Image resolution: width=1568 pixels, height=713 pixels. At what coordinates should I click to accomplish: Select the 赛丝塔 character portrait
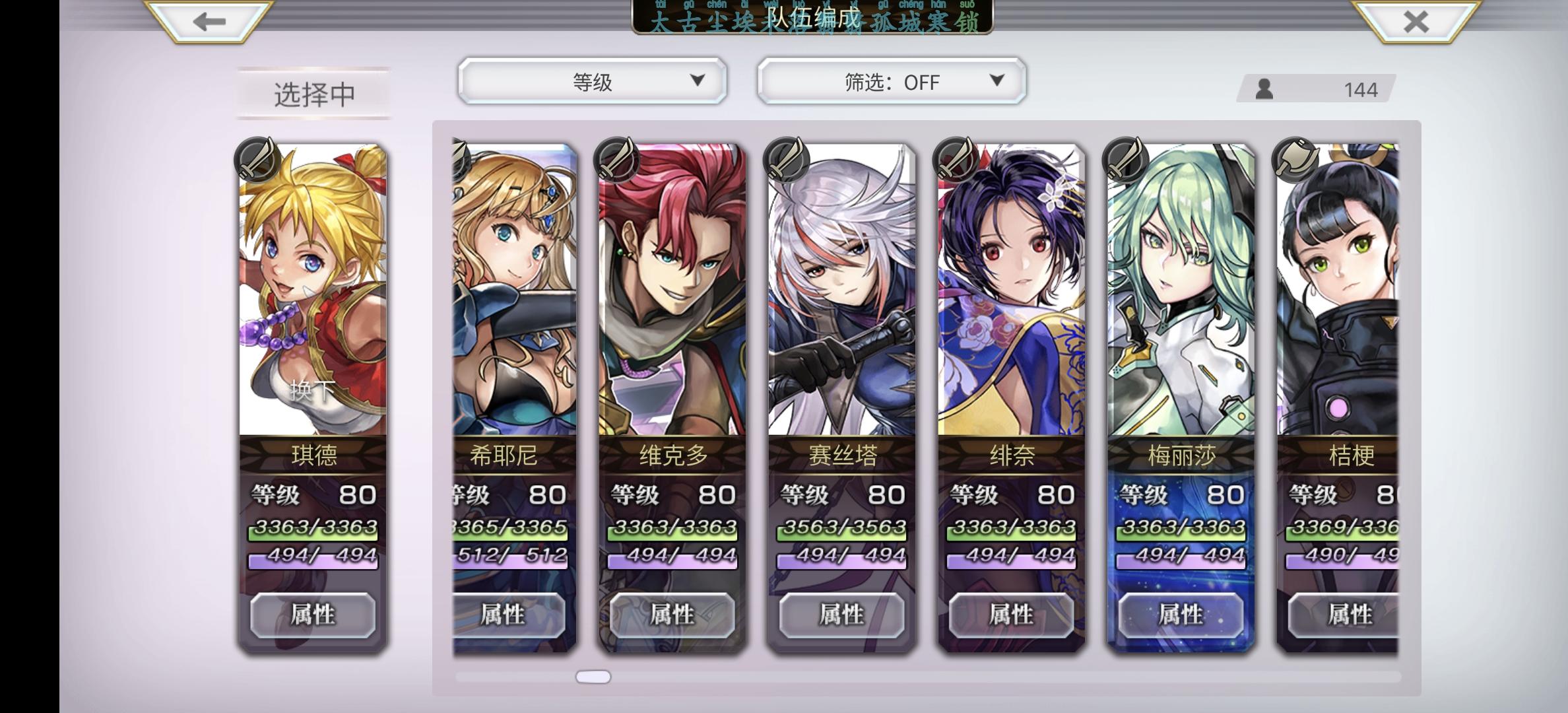(x=841, y=290)
